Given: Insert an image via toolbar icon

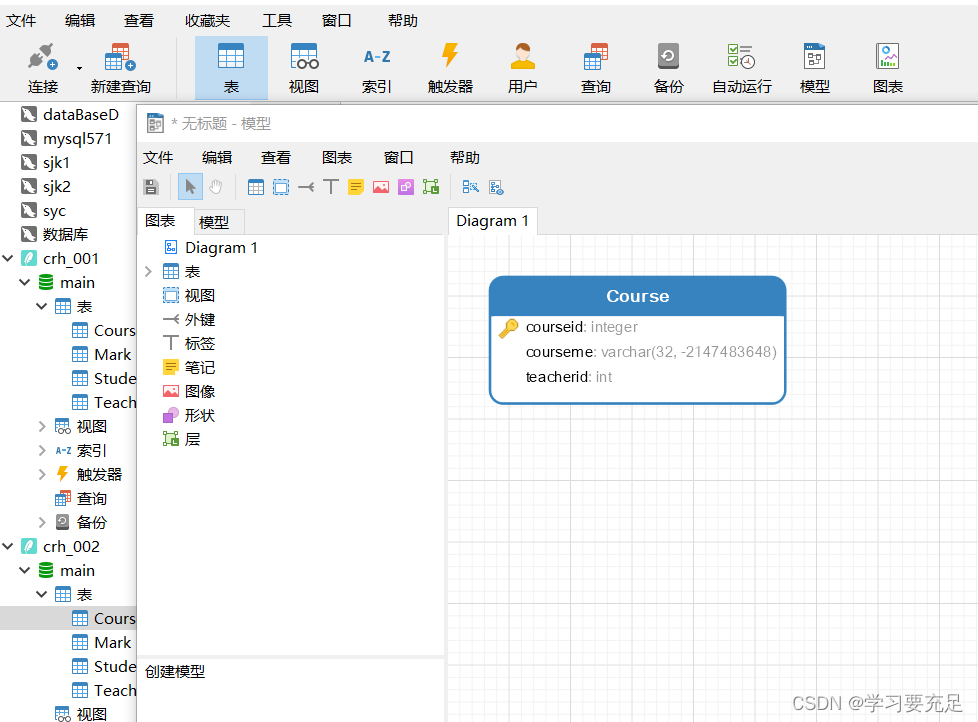Looking at the screenshot, I should click(x=381, y=187).
